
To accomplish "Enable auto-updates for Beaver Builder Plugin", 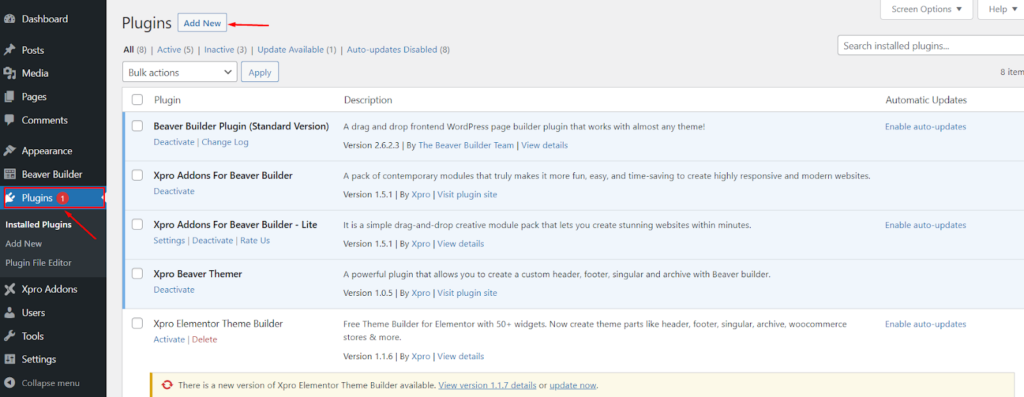I will (x=925, y=127).
